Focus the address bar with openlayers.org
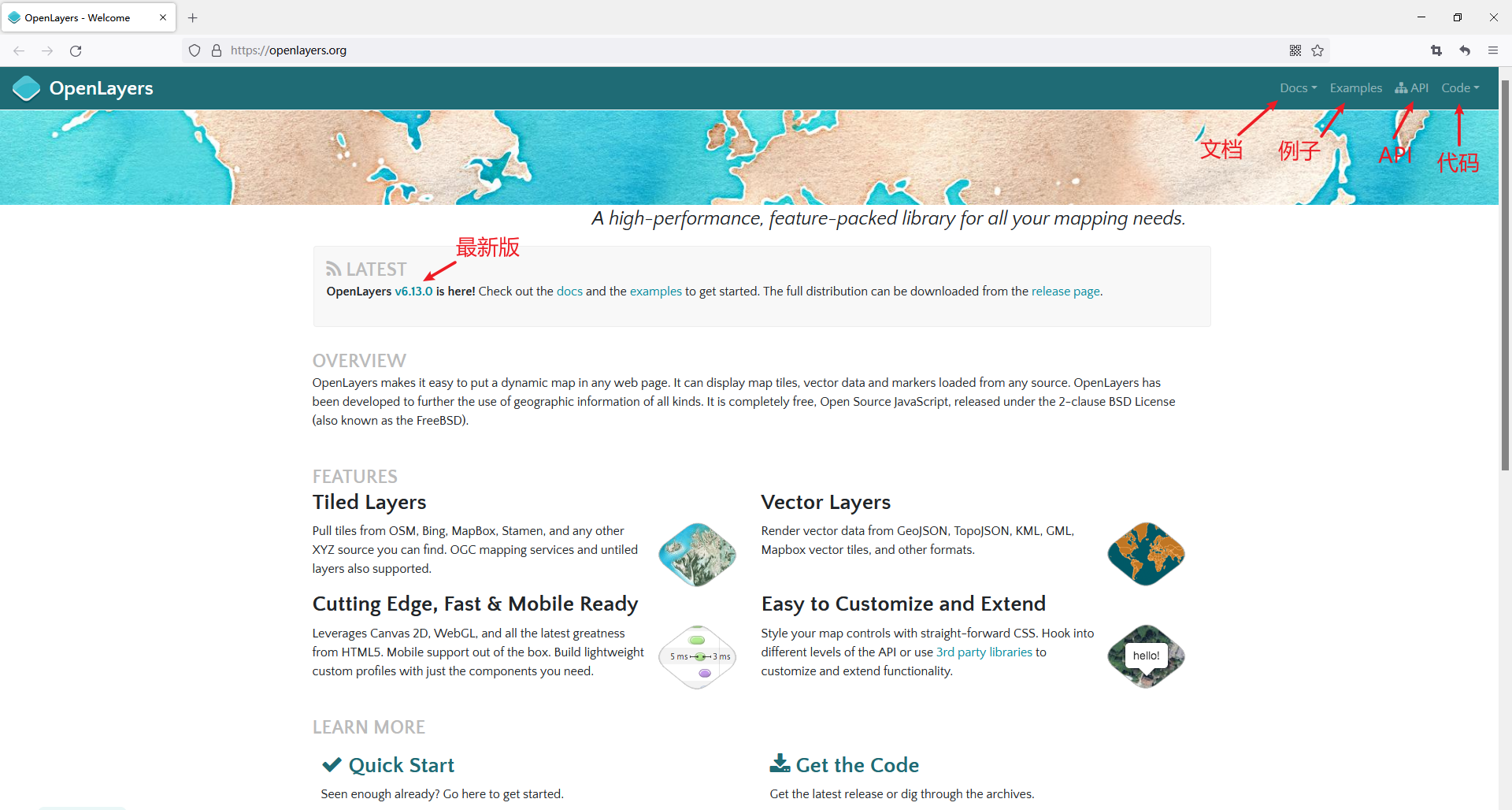Image resolution: width=1512 pixels, height=810 pixels. coord(756,50)
